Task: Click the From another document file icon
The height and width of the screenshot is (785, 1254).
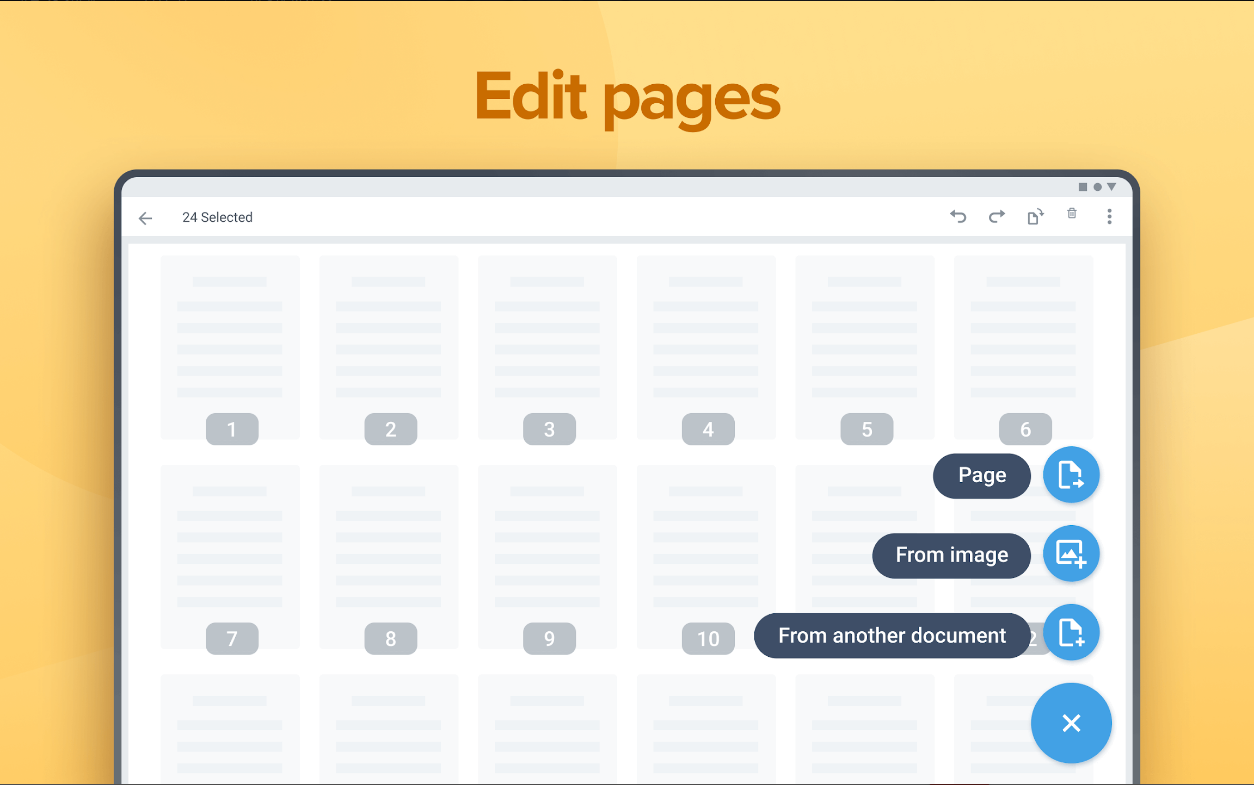Action: coord(1071,632)
